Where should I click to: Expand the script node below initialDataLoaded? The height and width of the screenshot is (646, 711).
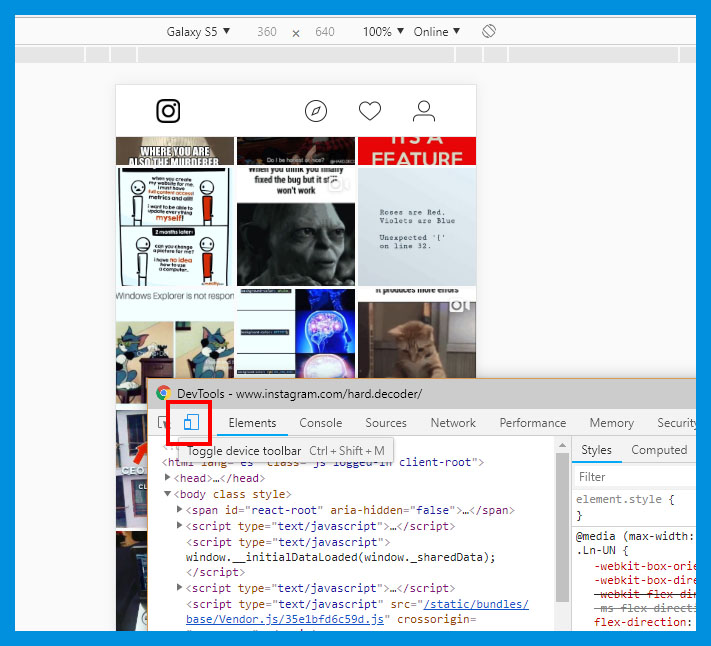click(x=180, y=588)
